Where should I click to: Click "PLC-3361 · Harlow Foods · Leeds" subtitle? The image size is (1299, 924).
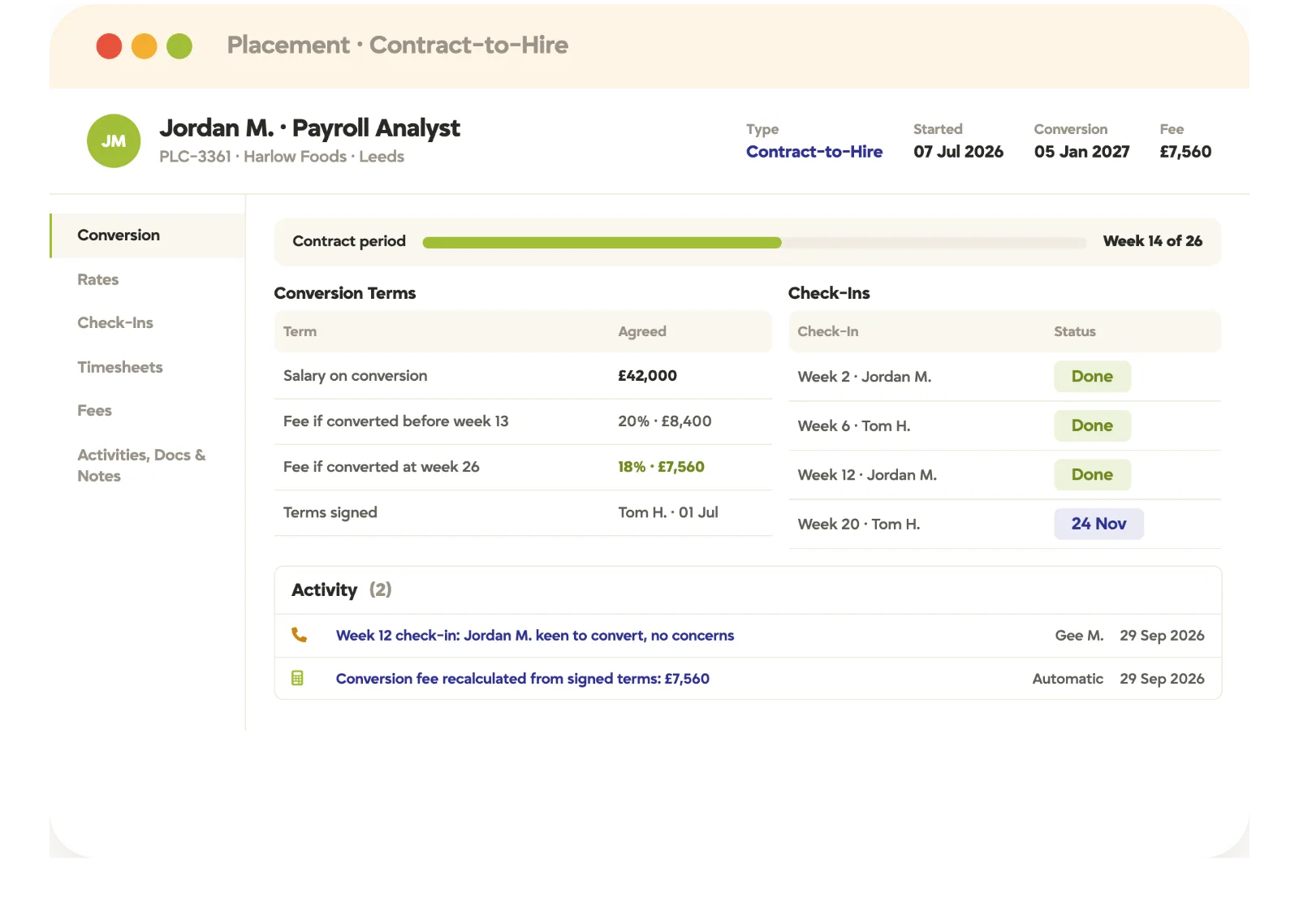(x=282, y=157)
